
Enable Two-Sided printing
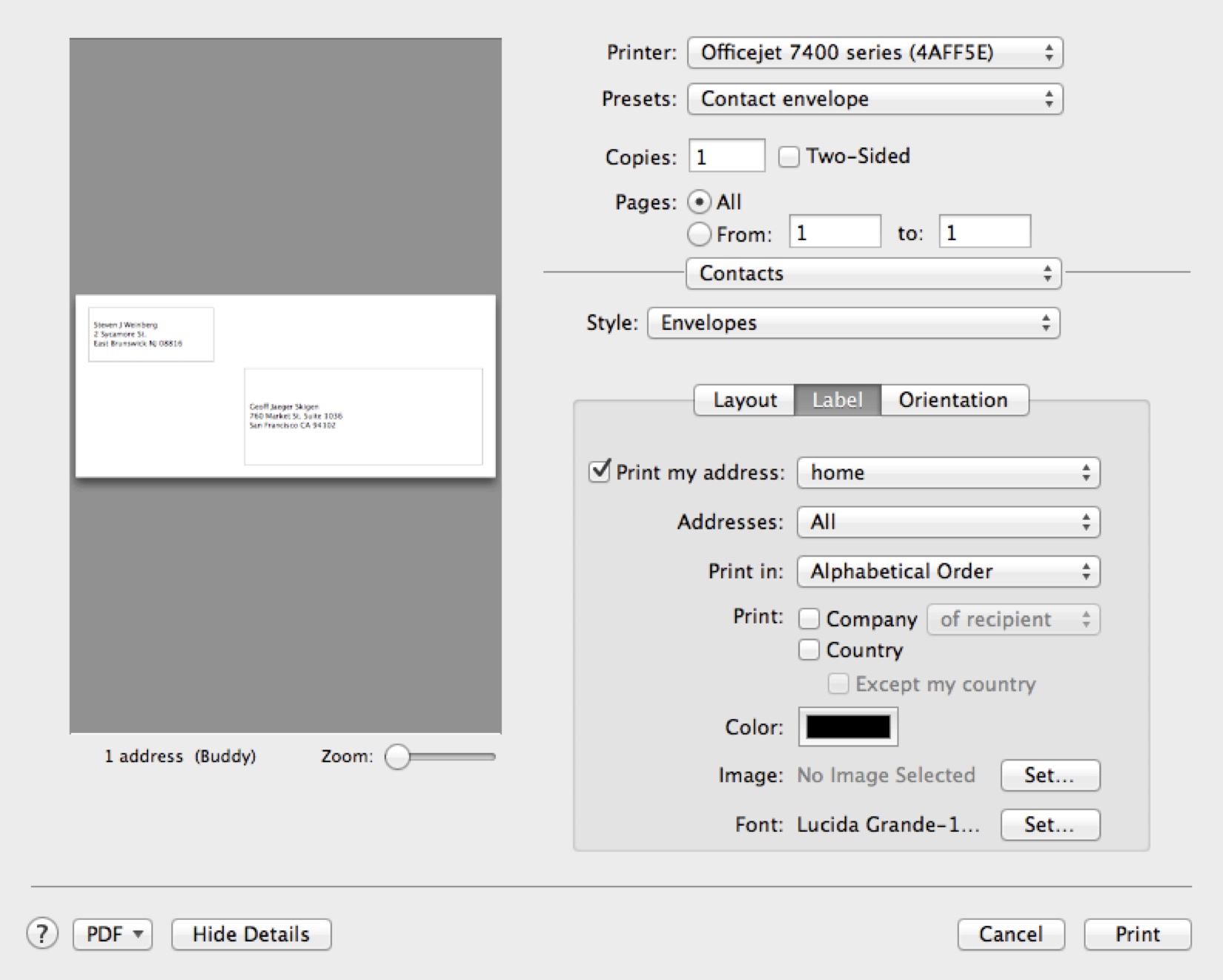(x=789, y=156)
